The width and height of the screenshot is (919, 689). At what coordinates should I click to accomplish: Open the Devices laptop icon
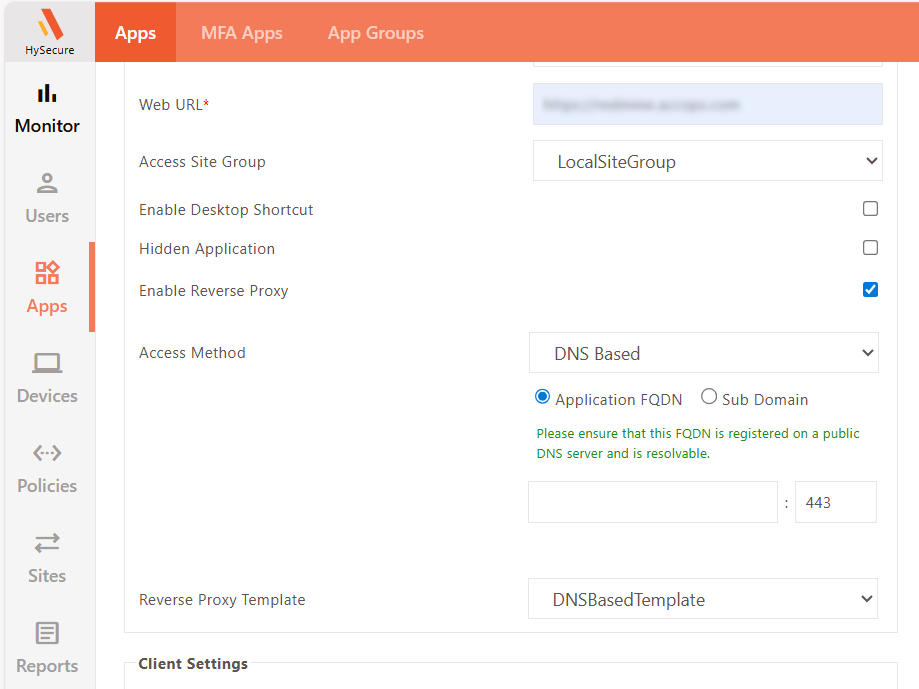[47, 364]
